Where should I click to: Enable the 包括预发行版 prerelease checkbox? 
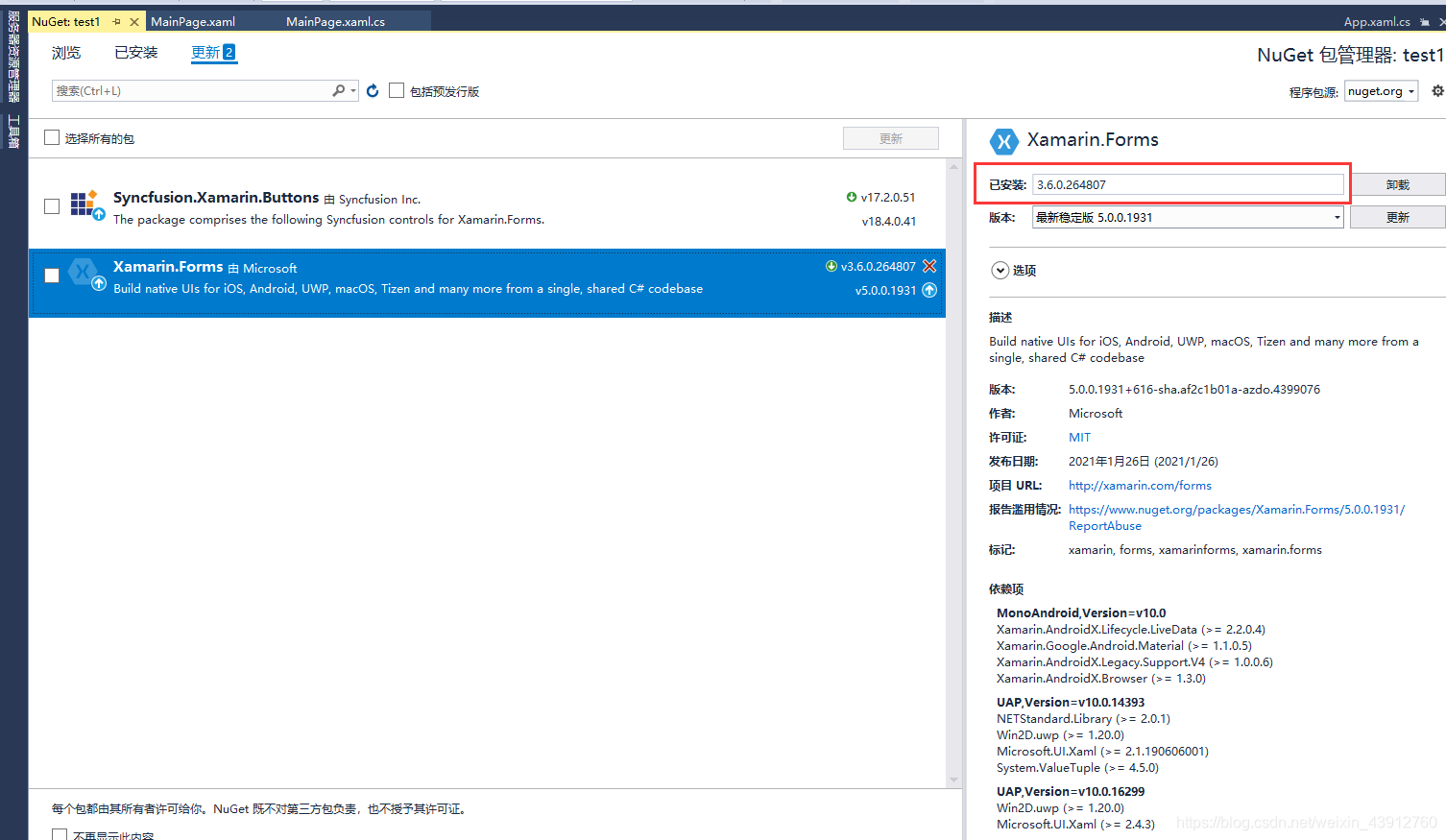(x=397, y=89)
